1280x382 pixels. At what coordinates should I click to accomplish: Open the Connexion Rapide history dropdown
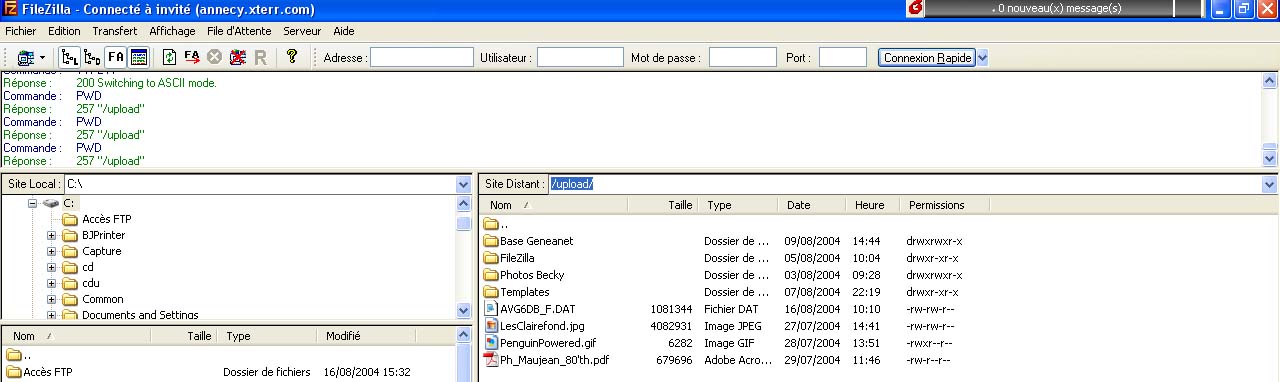pyautogui.click(x=983, y=58)
